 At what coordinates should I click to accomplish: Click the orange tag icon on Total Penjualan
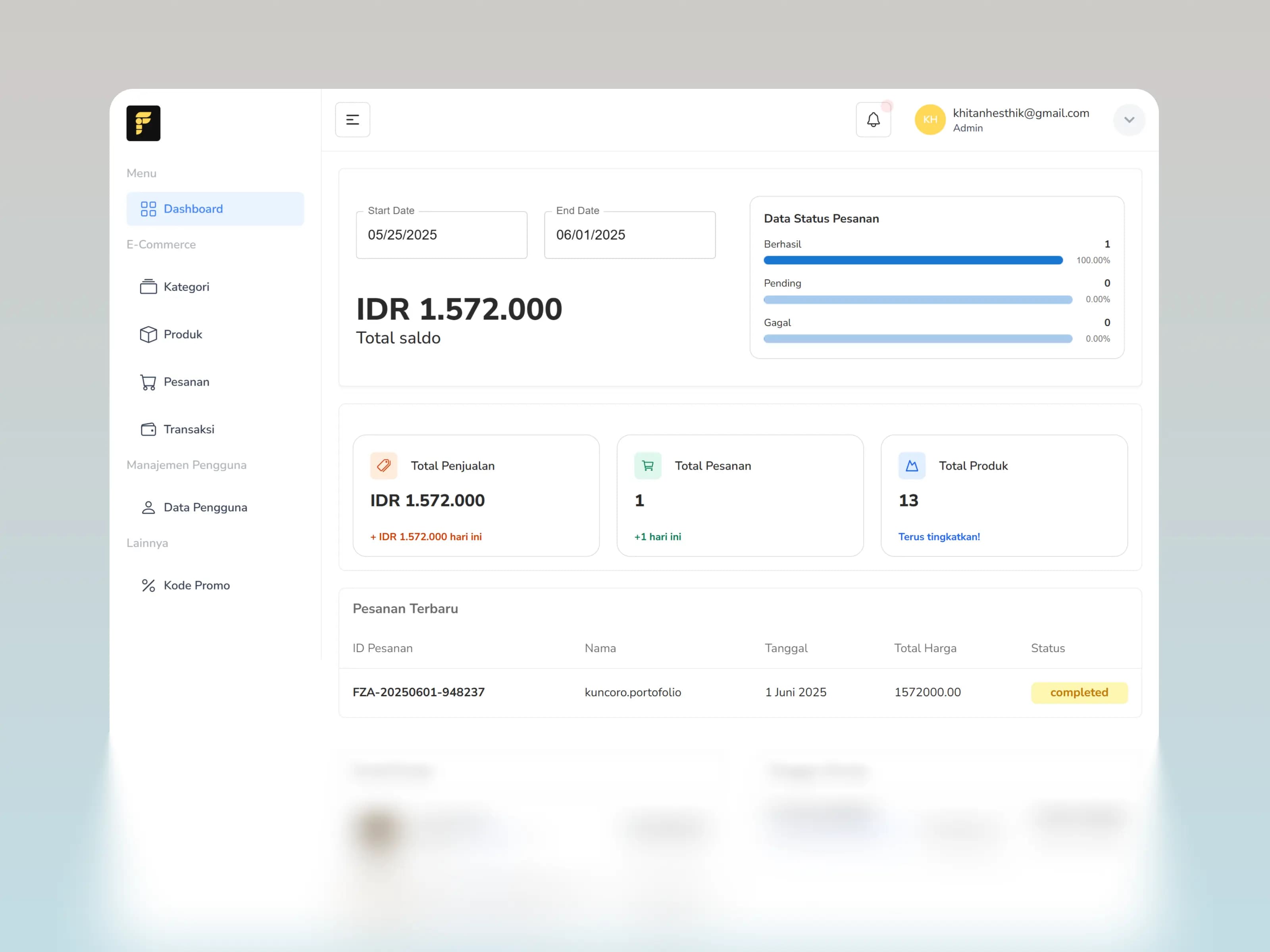pos(383,465)
